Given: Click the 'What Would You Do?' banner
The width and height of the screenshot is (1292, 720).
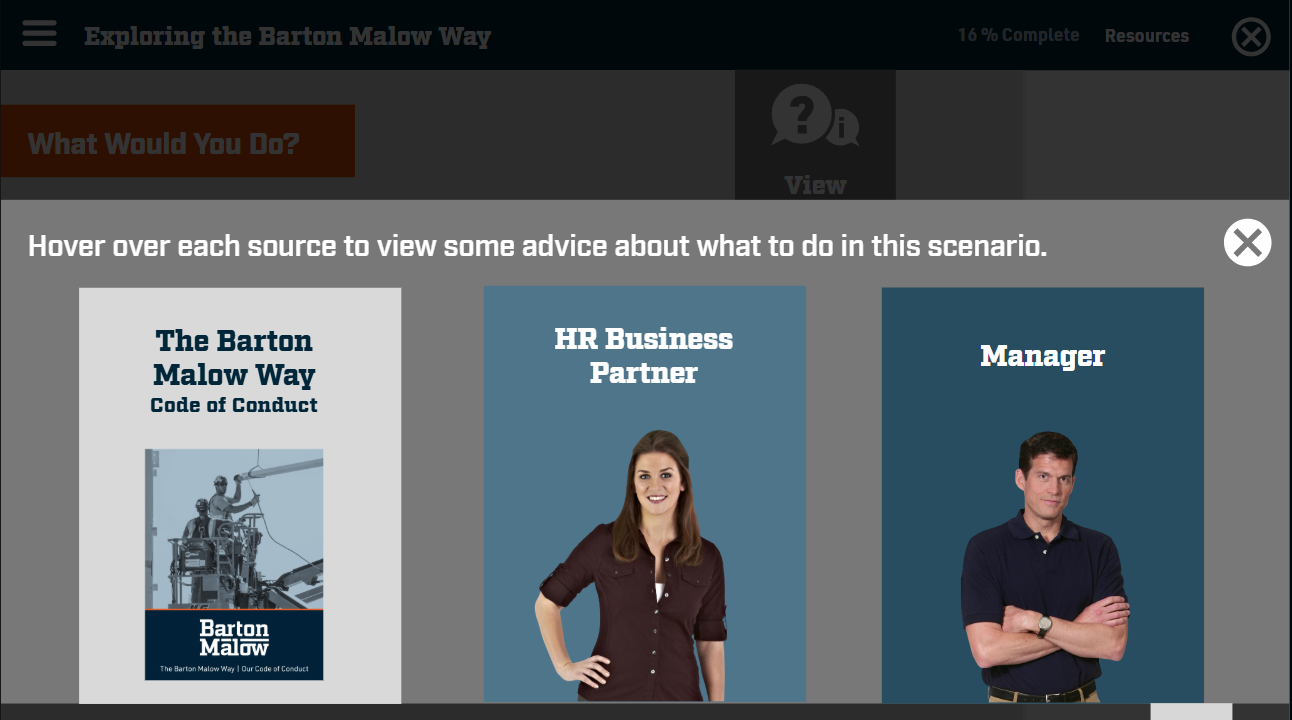Looking at the screenshot, I should 177,141.
